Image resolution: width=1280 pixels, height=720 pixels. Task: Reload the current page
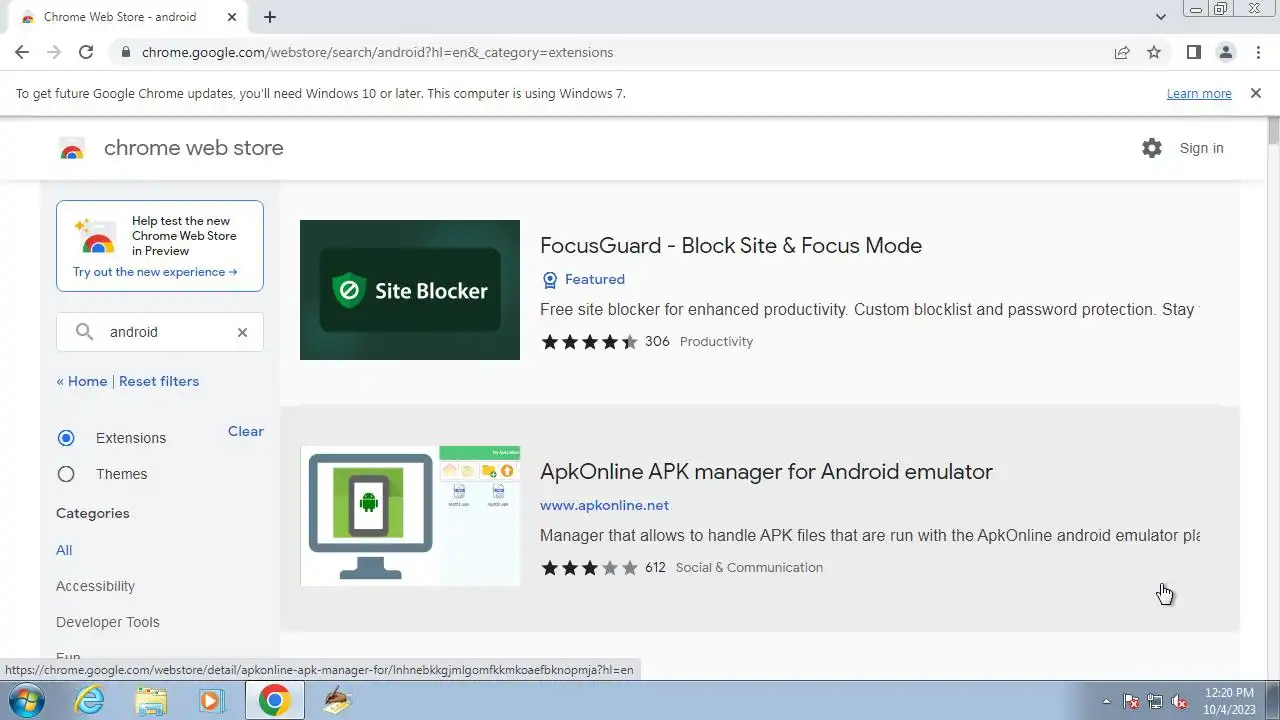(86, 52)
